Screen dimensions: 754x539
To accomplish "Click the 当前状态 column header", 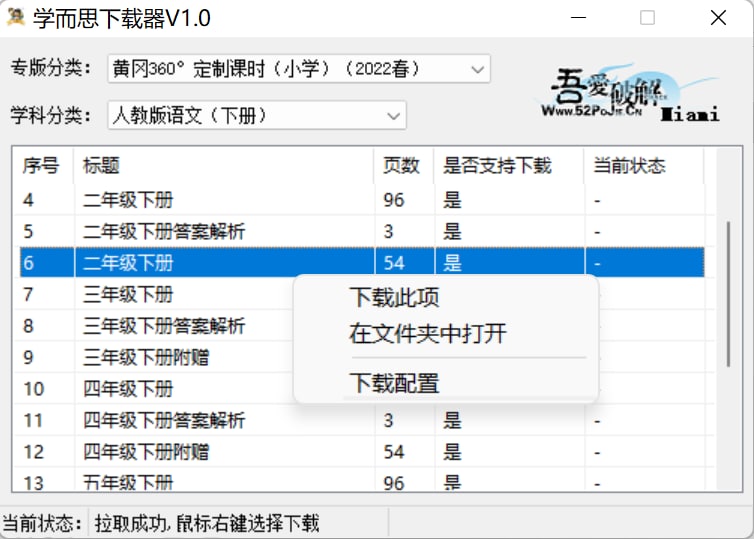I will [x=644, y=166].
